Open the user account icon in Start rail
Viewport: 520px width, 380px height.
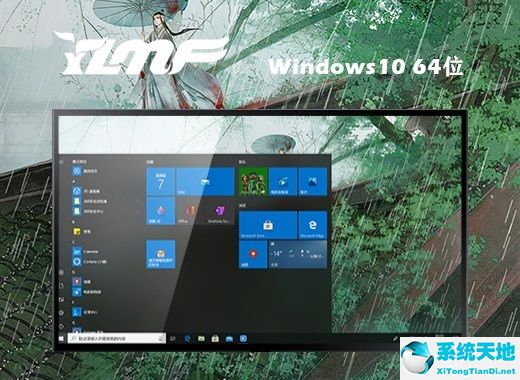[61, 272]
